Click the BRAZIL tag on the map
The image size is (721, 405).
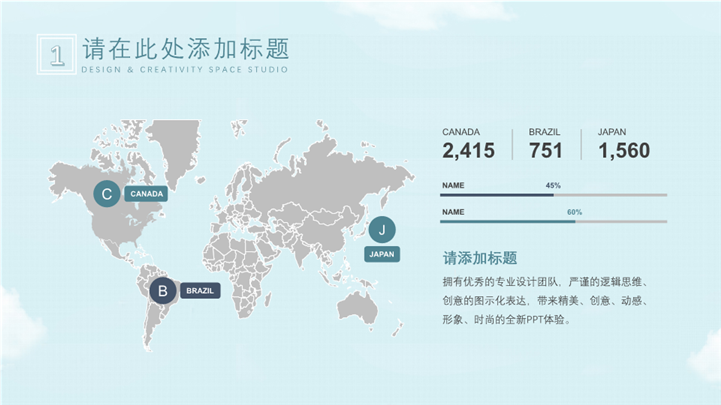click(200, 291)
